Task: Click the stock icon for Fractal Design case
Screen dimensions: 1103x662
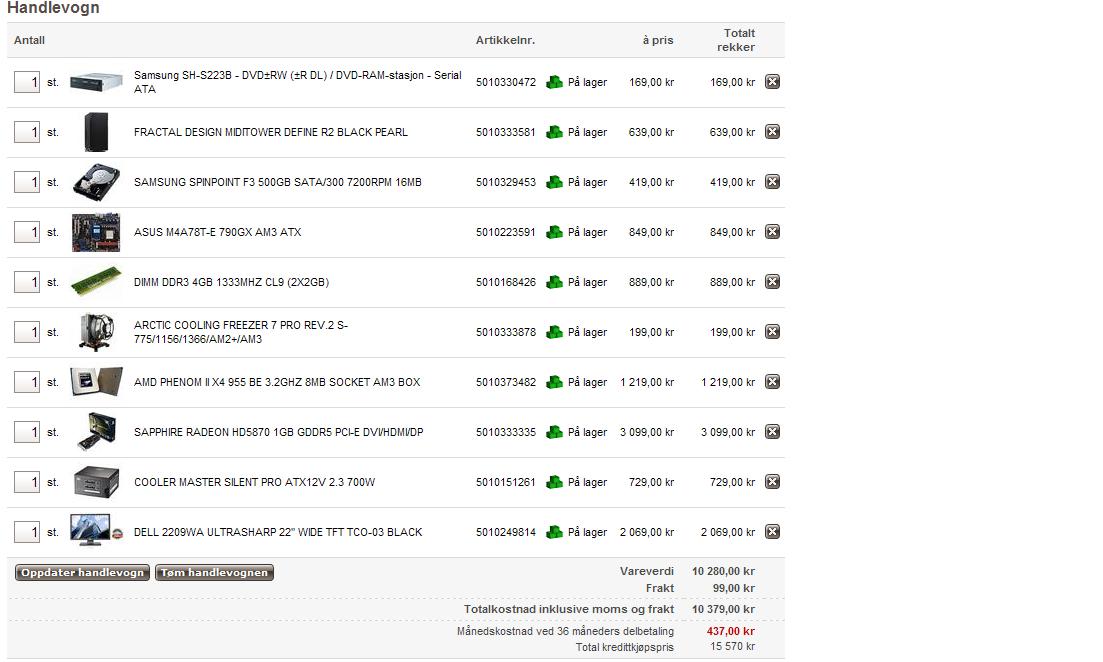Action: click(x=554, y=132)
